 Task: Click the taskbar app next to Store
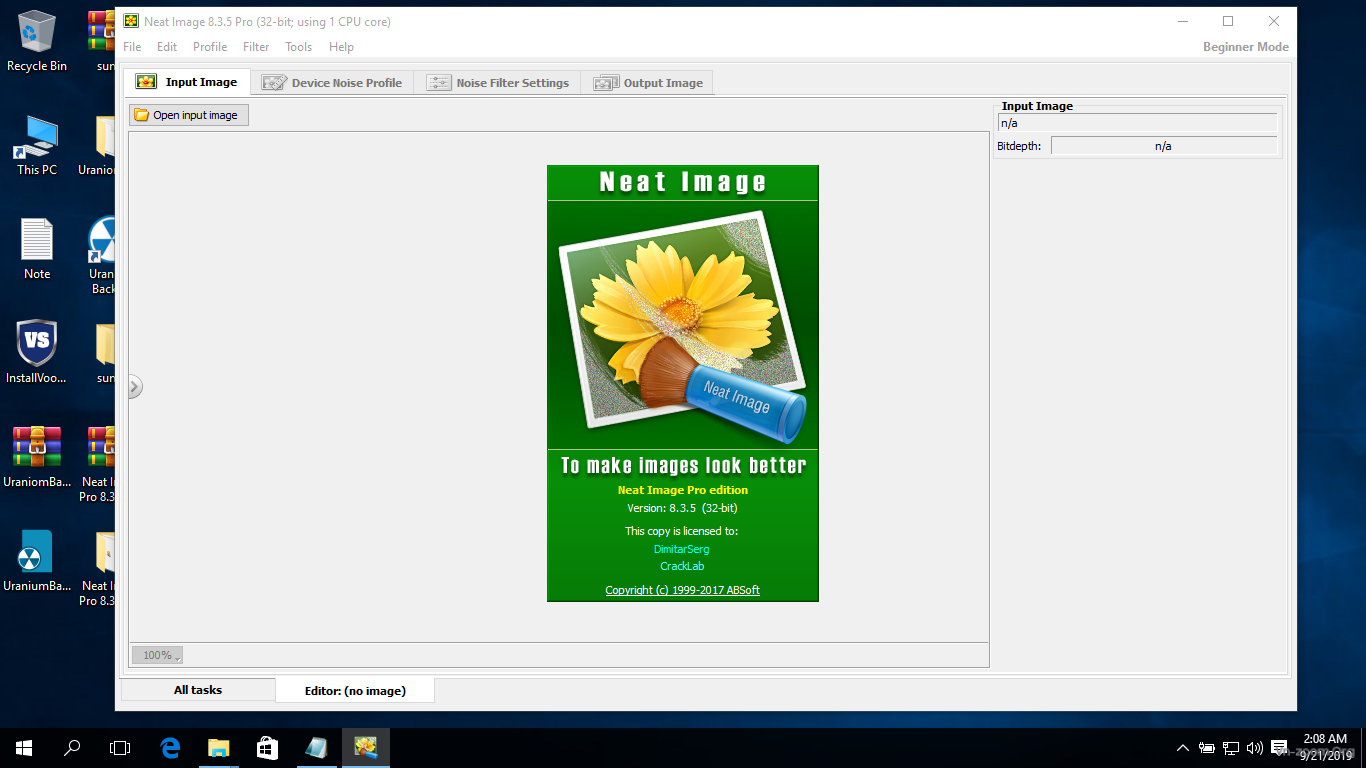(x=316, y=747)
